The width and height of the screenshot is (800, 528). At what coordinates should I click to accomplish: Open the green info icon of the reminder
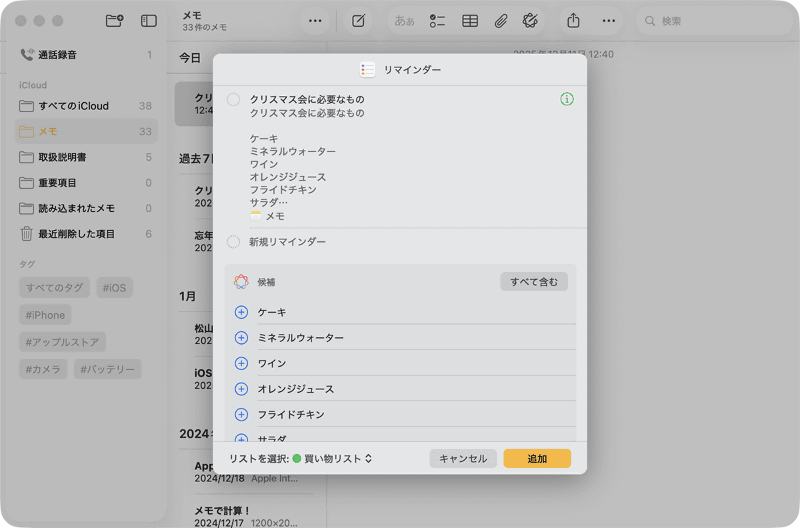tap(567, 99)
